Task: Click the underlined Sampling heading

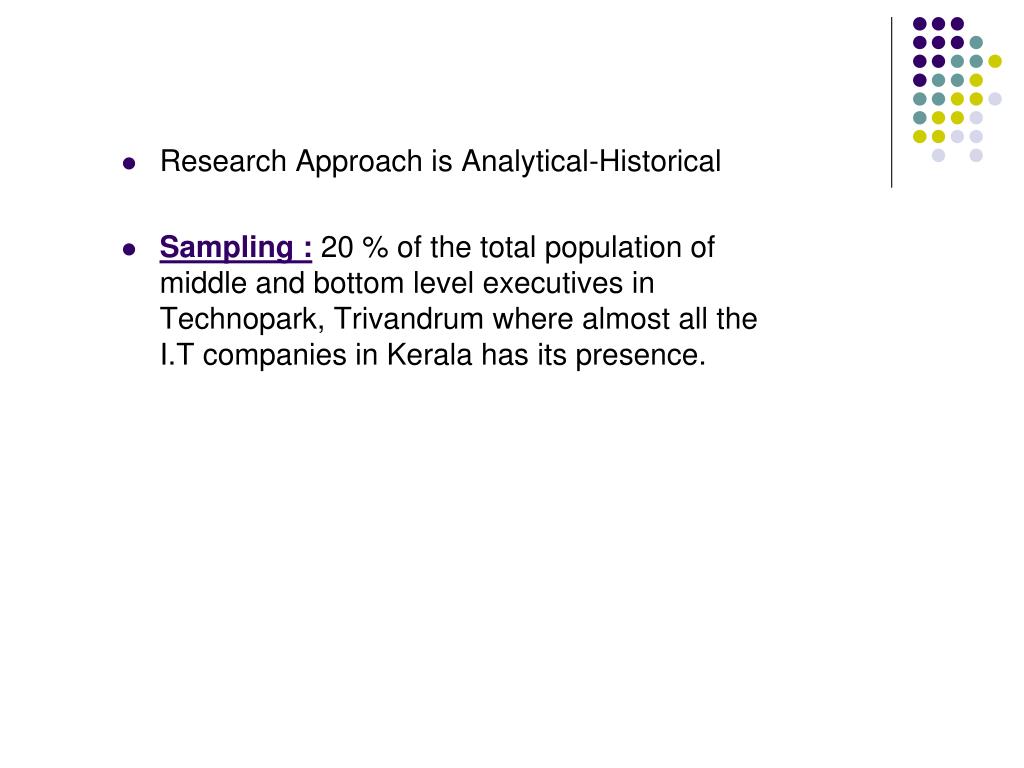Action: [236, 249]
